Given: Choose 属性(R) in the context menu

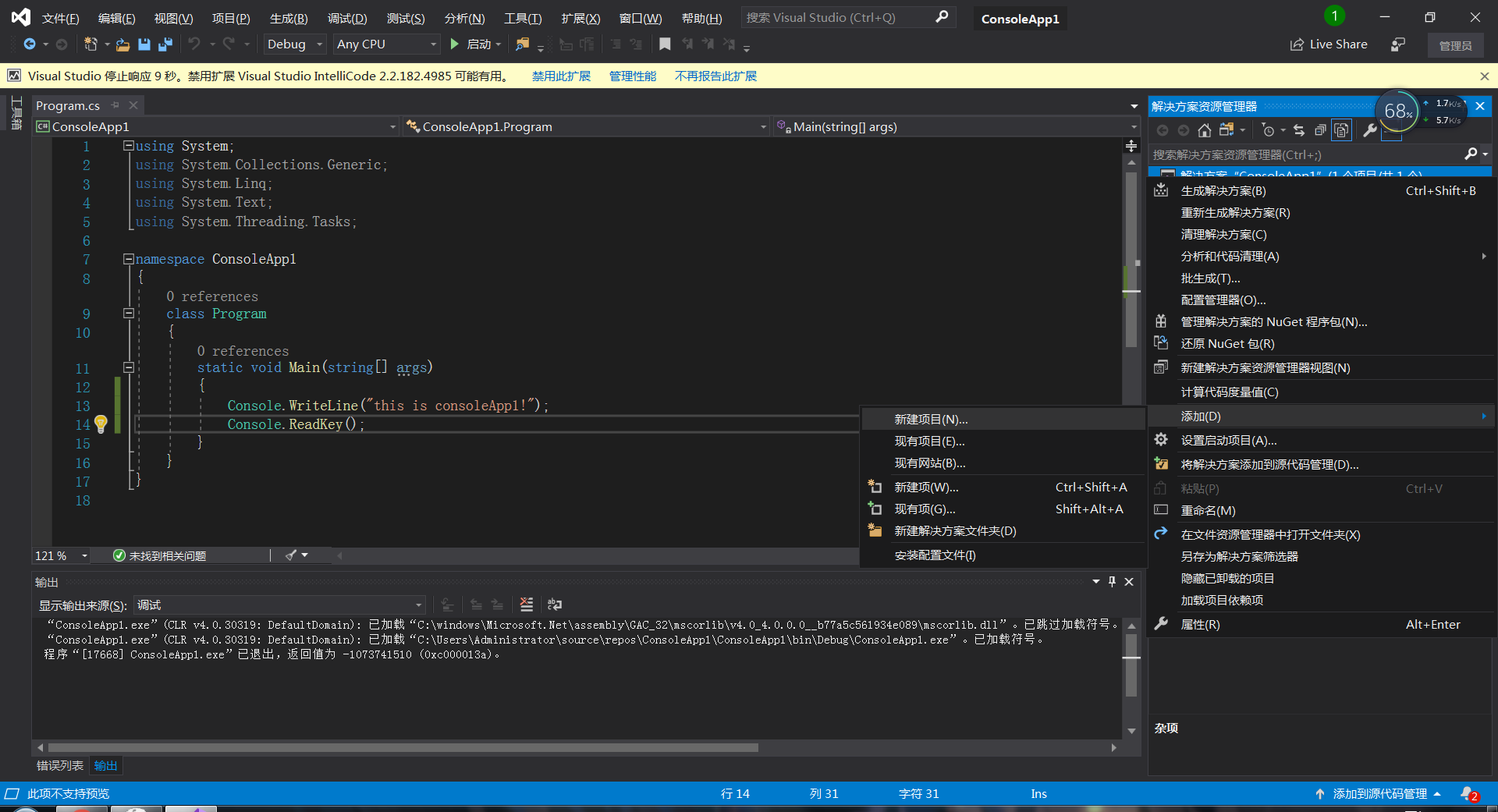Looking at the screenshot, I should pos(1320,624).
